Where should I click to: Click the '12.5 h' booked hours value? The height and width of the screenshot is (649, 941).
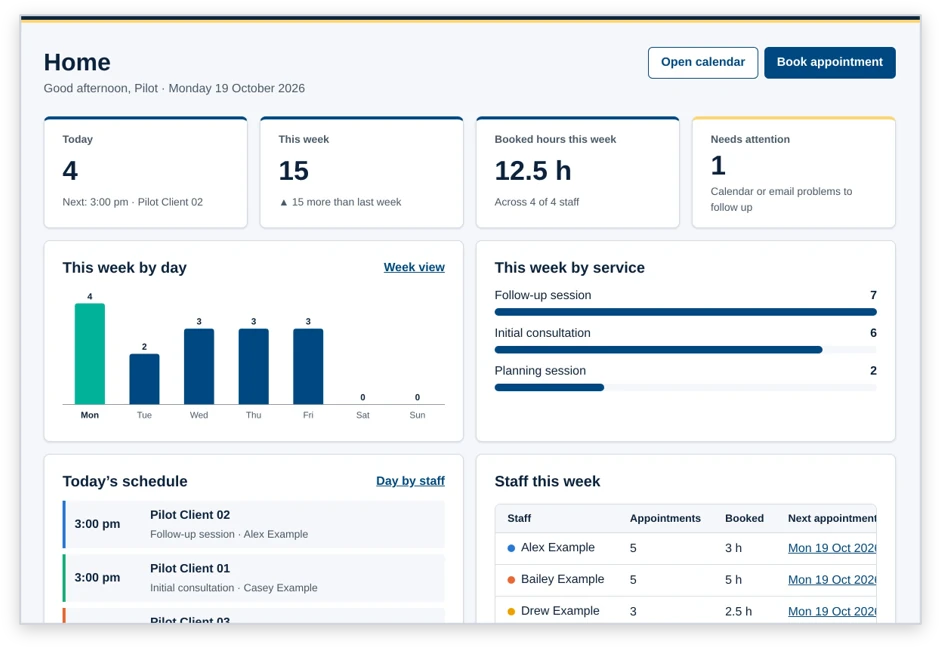[533, 171]
